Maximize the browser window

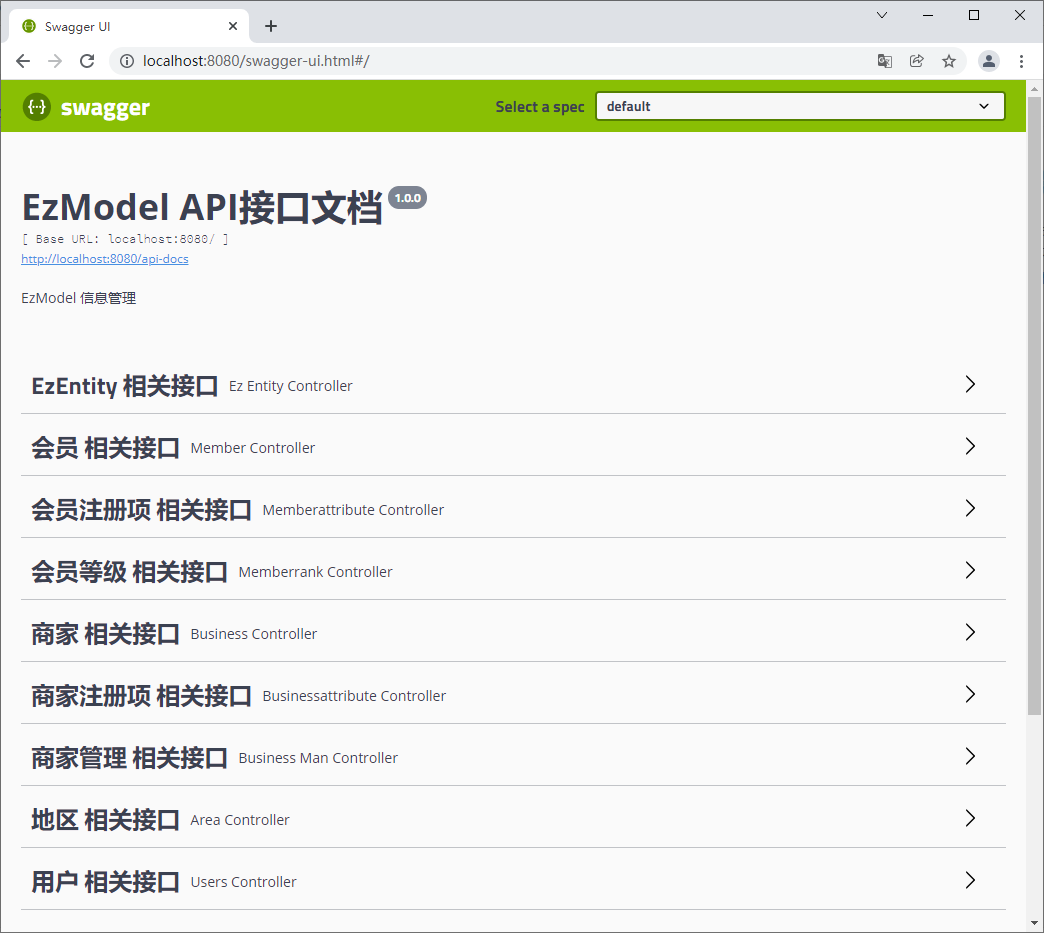973,15
